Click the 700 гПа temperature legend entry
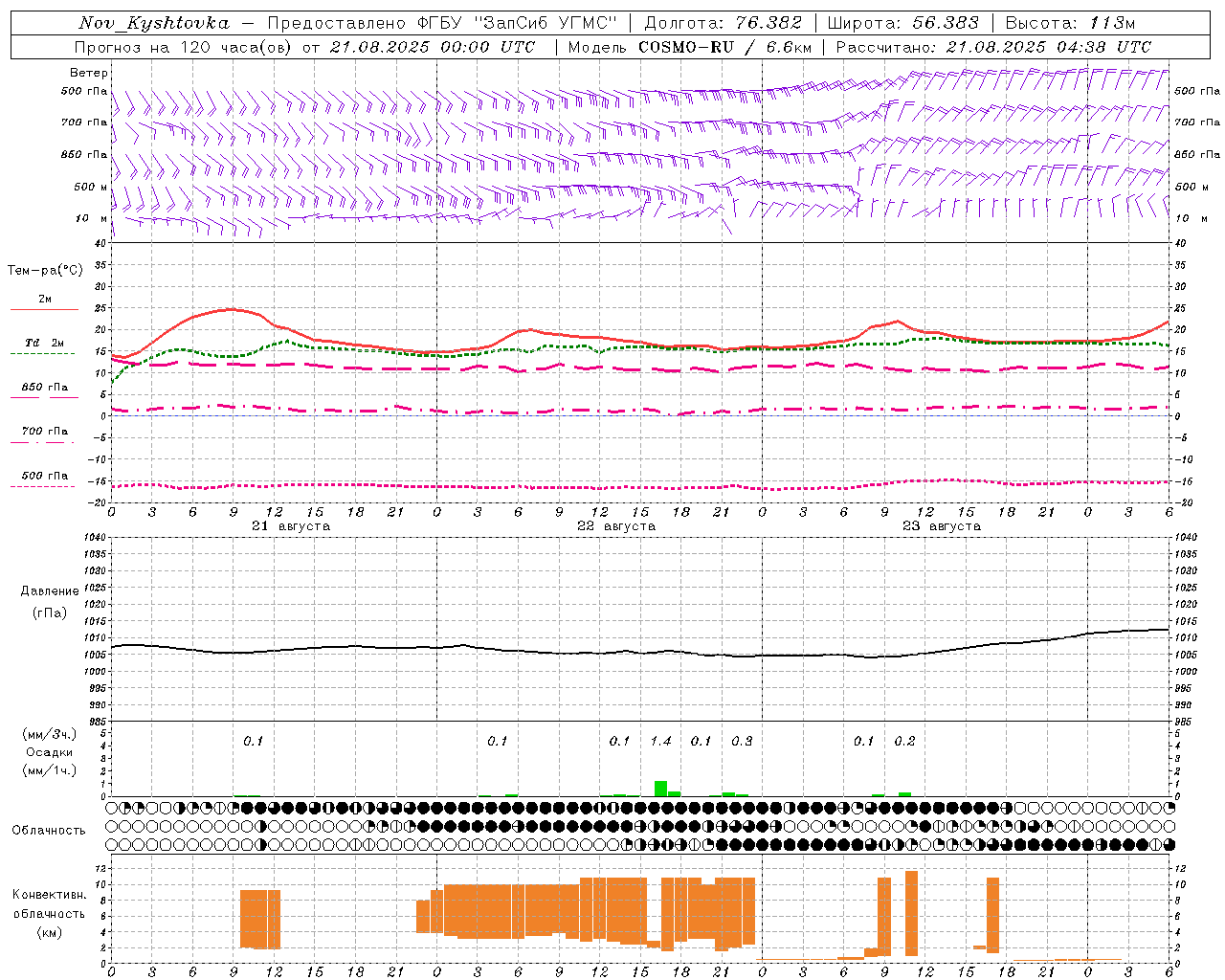 coord(45,431)
